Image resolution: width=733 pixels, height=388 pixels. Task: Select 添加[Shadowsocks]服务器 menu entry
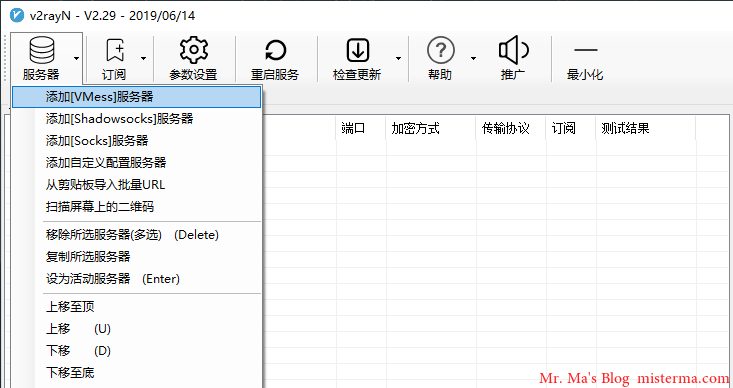coord(137,119)
